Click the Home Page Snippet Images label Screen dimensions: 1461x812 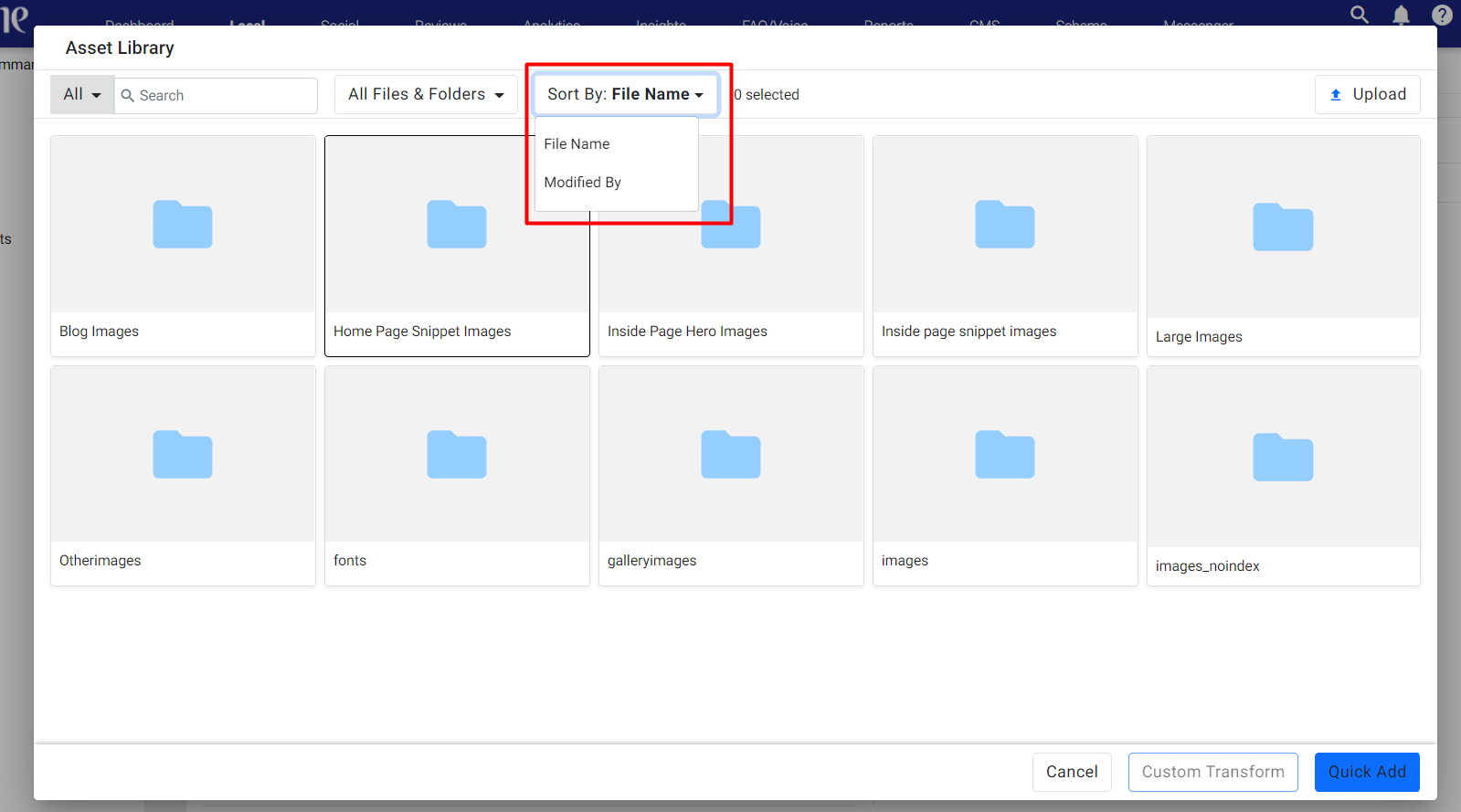(x=422, y=332)
